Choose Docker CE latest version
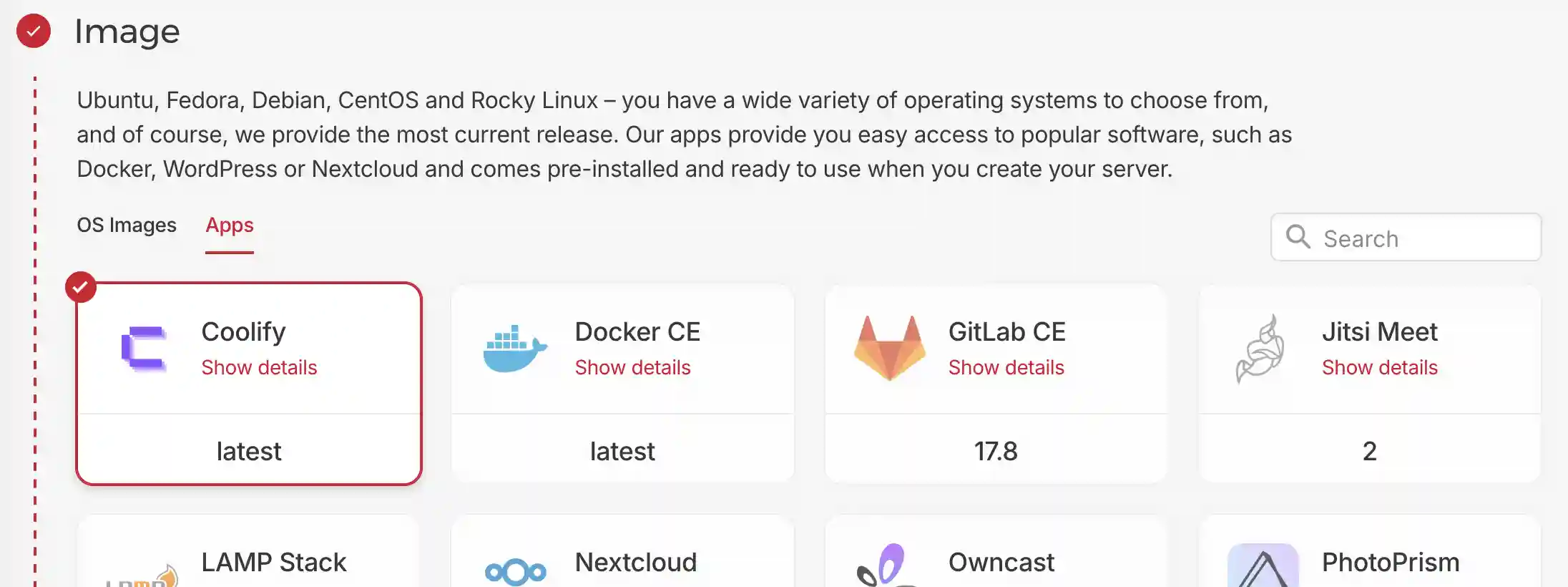This screenshot has width=1568, height=587. coord(622,451)
